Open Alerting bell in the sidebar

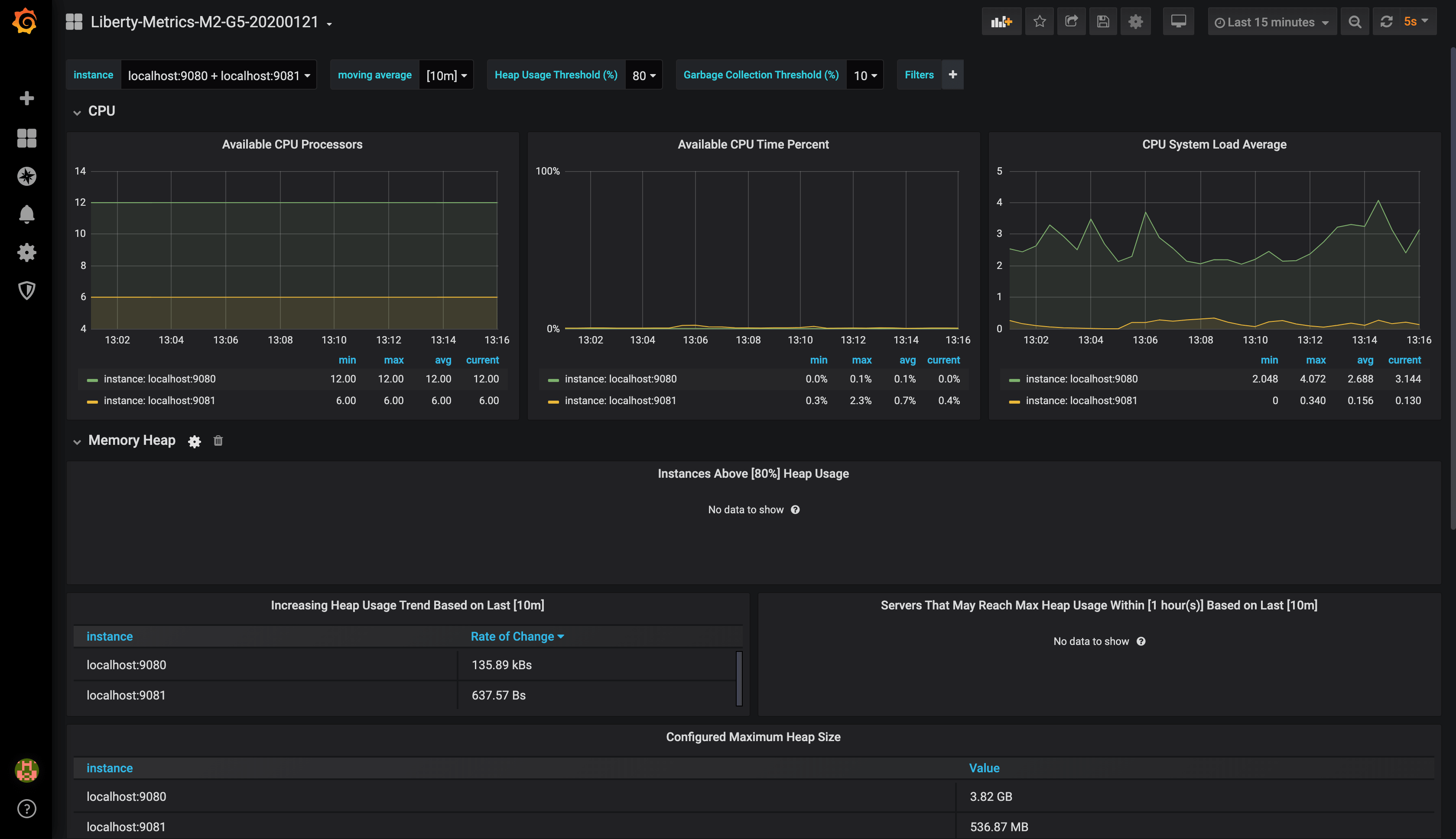coord(26,214)
